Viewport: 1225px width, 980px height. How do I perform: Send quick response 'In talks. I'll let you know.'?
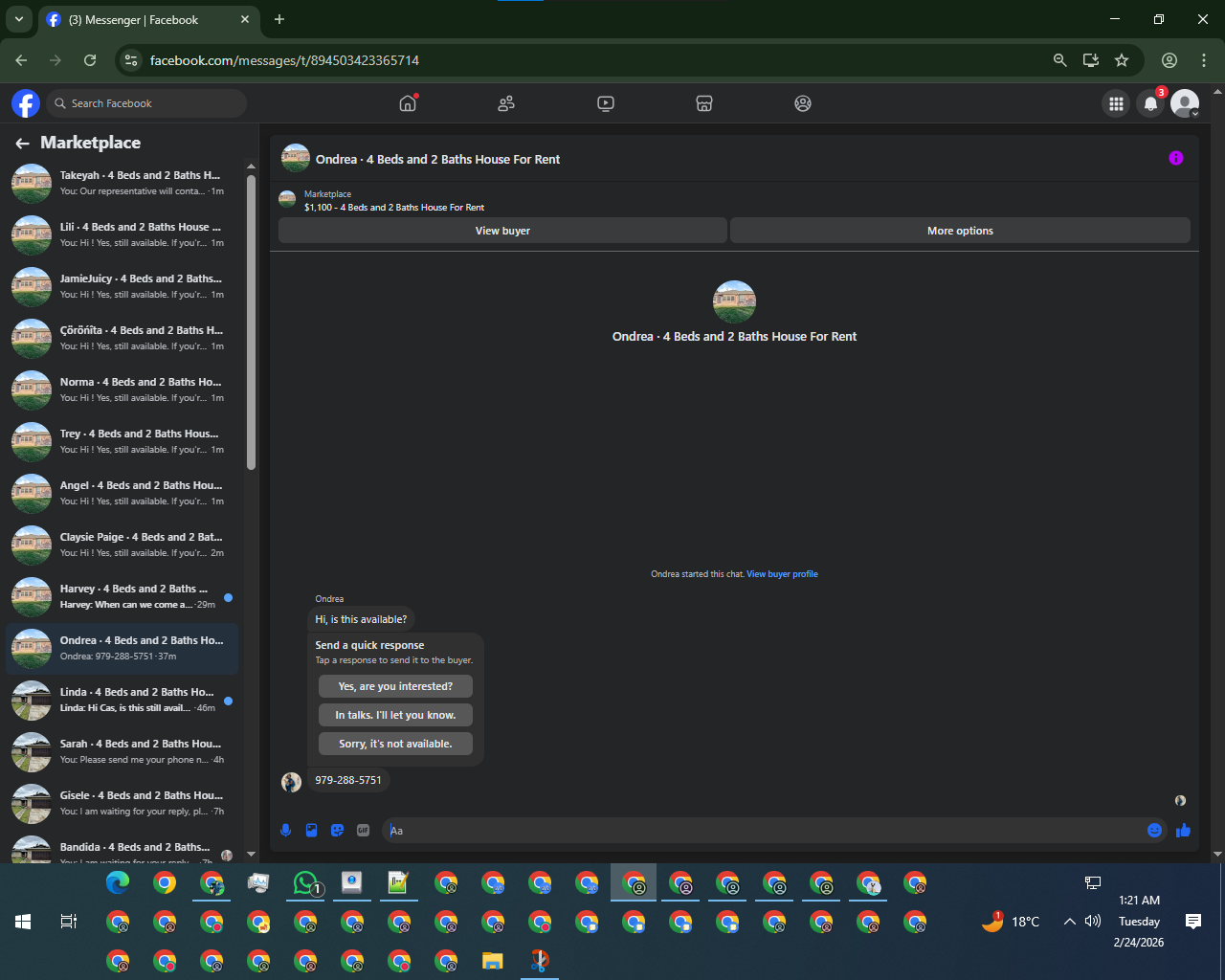pyautogui.click(x=395, y=715)
